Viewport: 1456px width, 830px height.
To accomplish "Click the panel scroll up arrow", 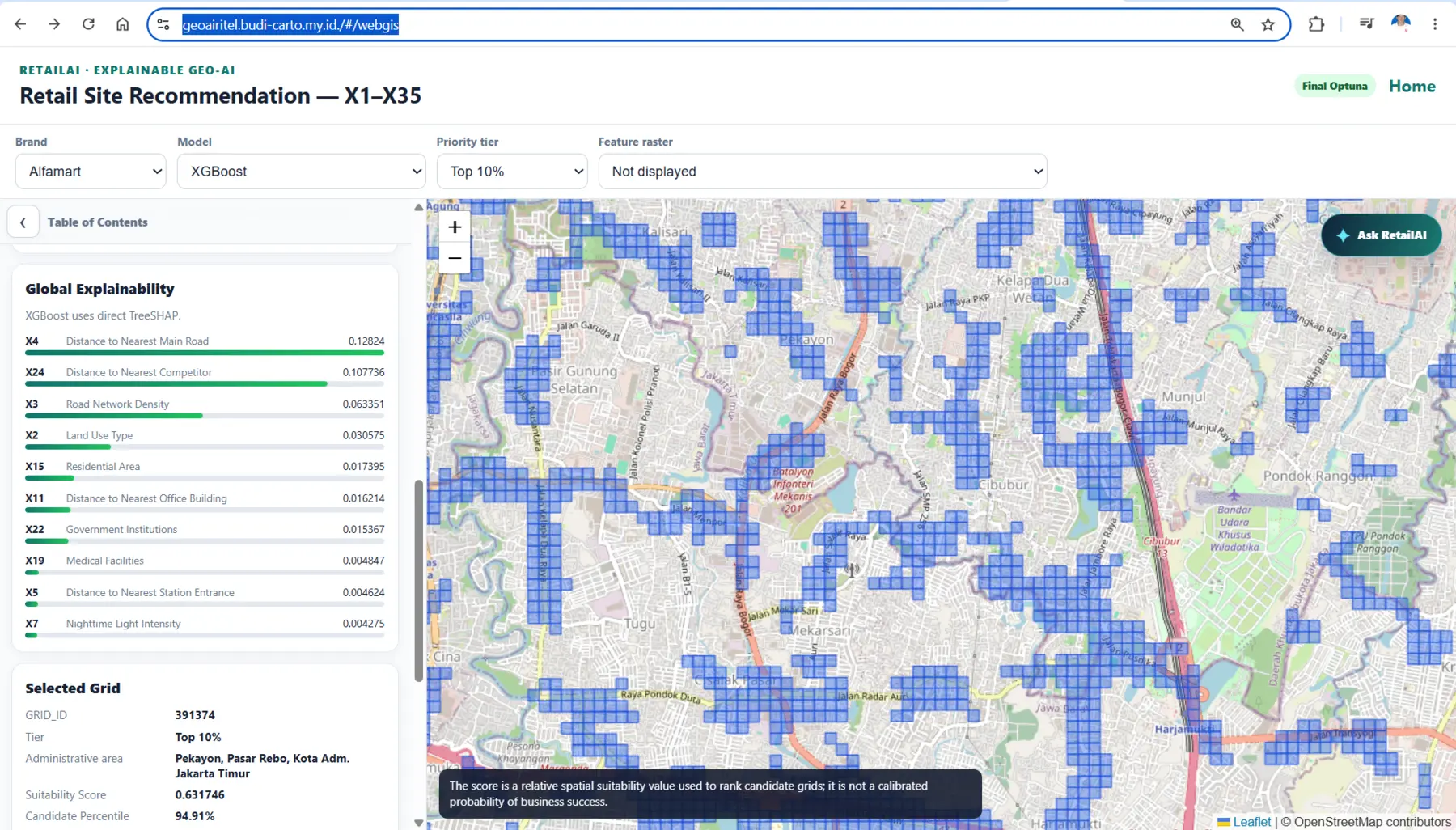I will coord(418,207).
